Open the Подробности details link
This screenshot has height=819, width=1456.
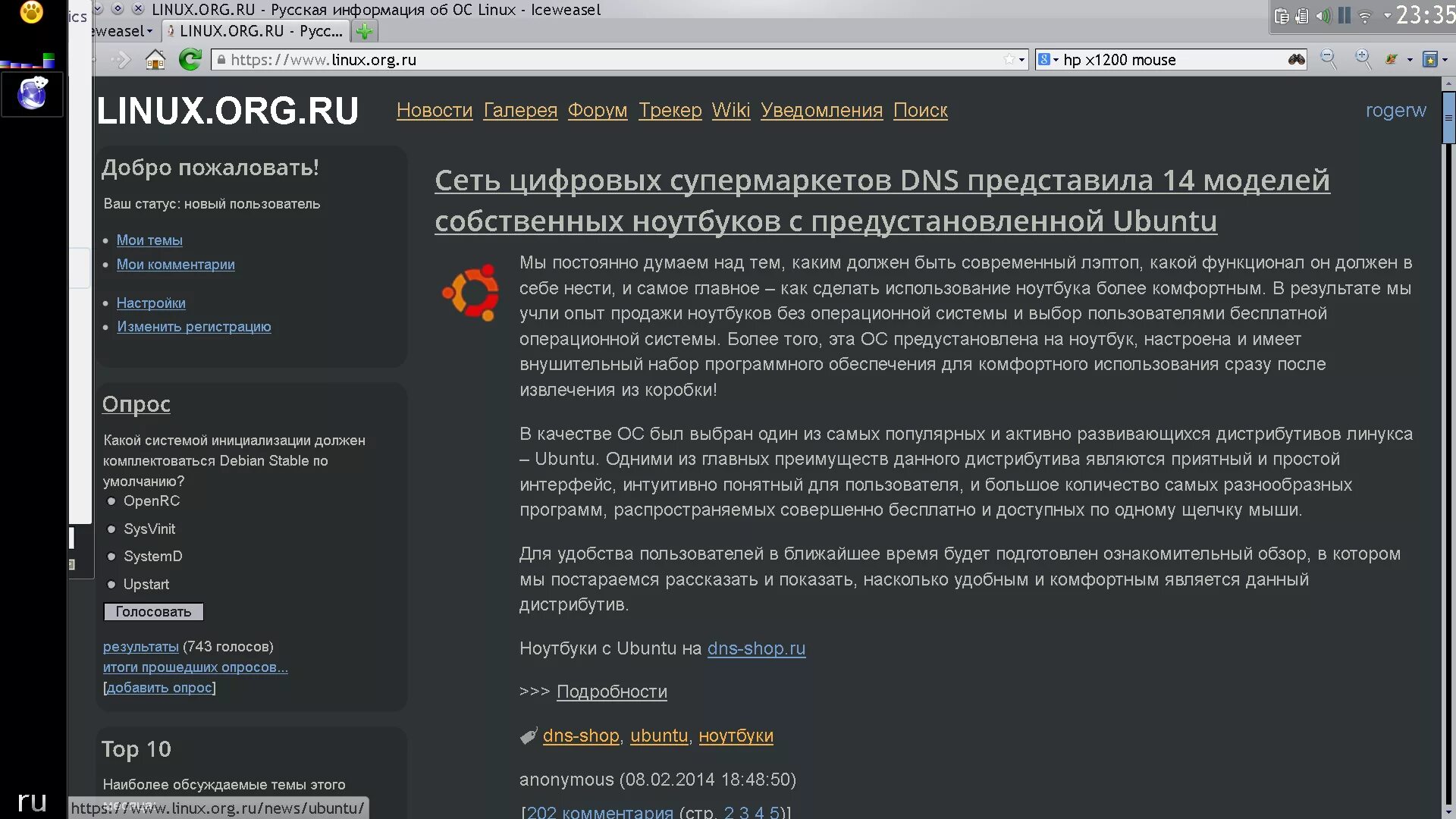pyautogui.click(x=612, y=692)
